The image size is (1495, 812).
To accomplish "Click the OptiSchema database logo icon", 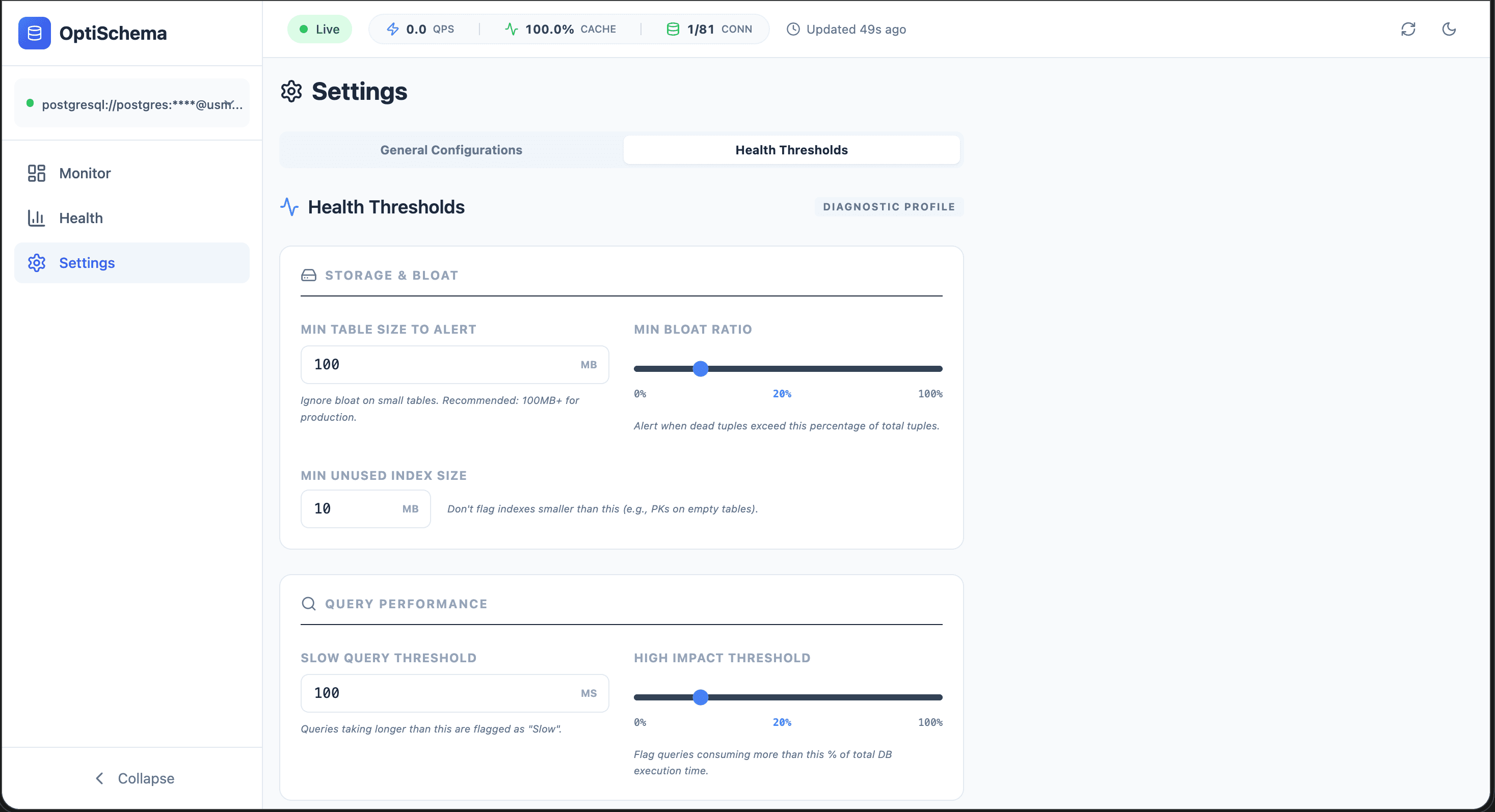I will pos(34,33).
